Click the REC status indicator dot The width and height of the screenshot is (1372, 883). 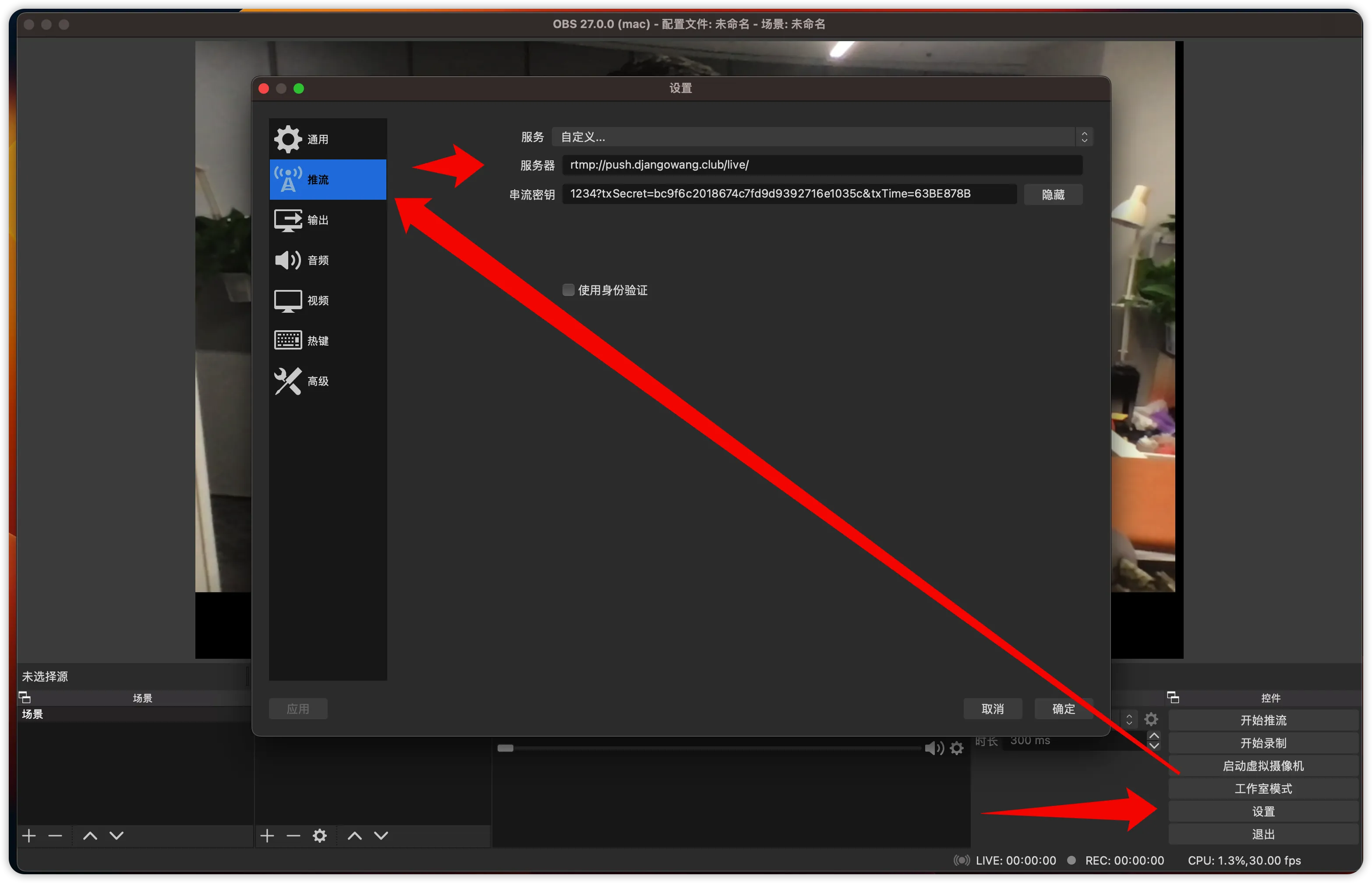1071,860
